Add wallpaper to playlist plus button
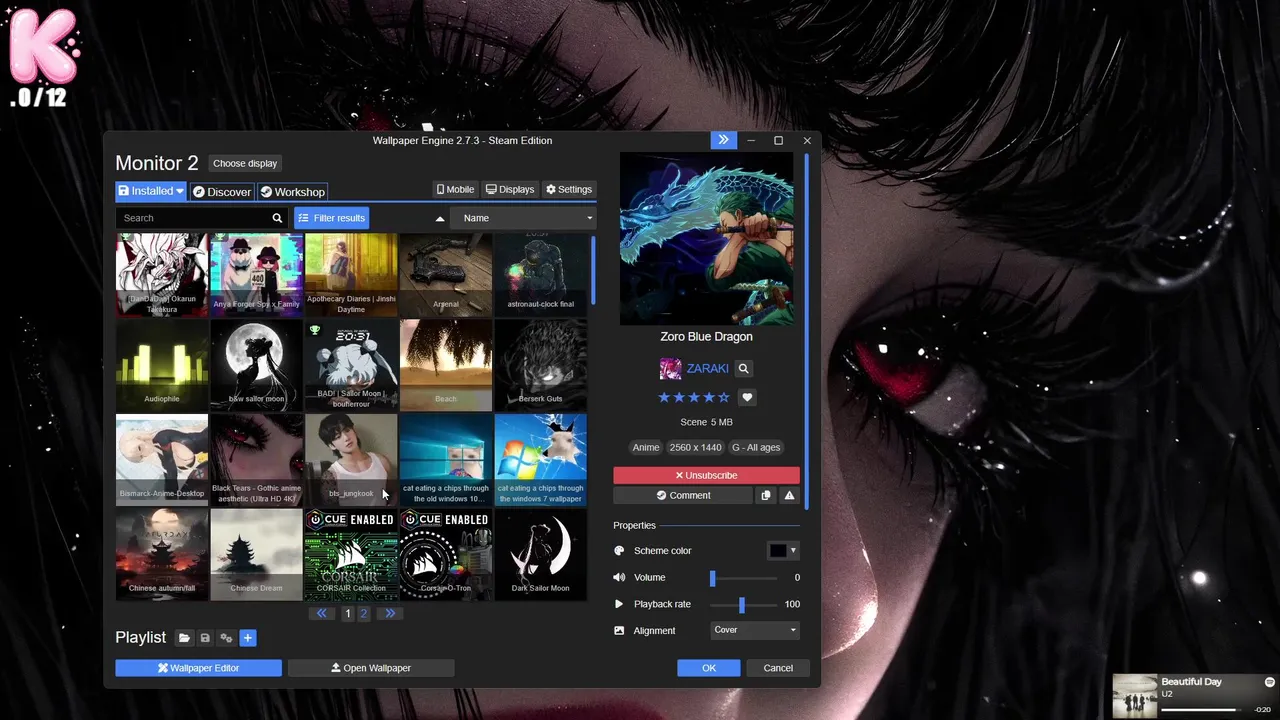The image size is (1280, 720). pos(248,638)
